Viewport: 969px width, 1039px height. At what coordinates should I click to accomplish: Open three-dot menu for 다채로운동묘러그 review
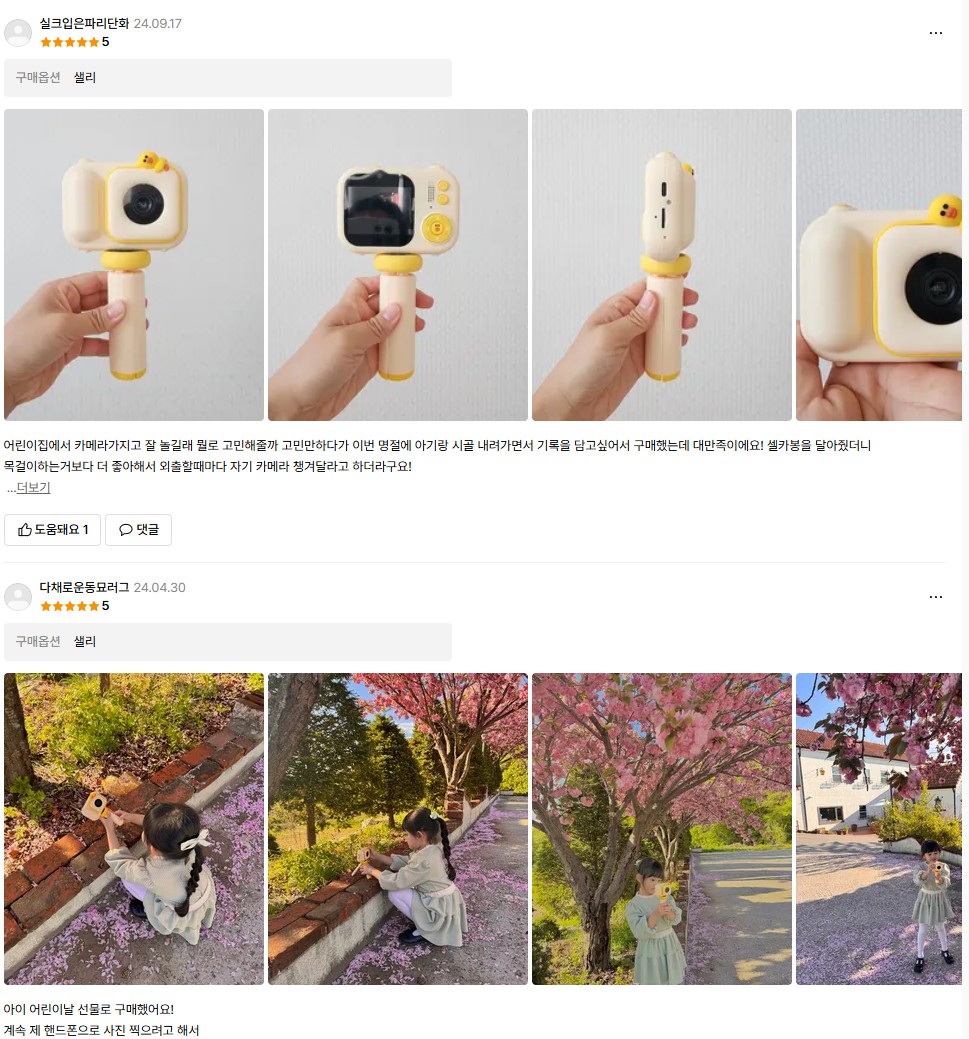tap(935, 596)
